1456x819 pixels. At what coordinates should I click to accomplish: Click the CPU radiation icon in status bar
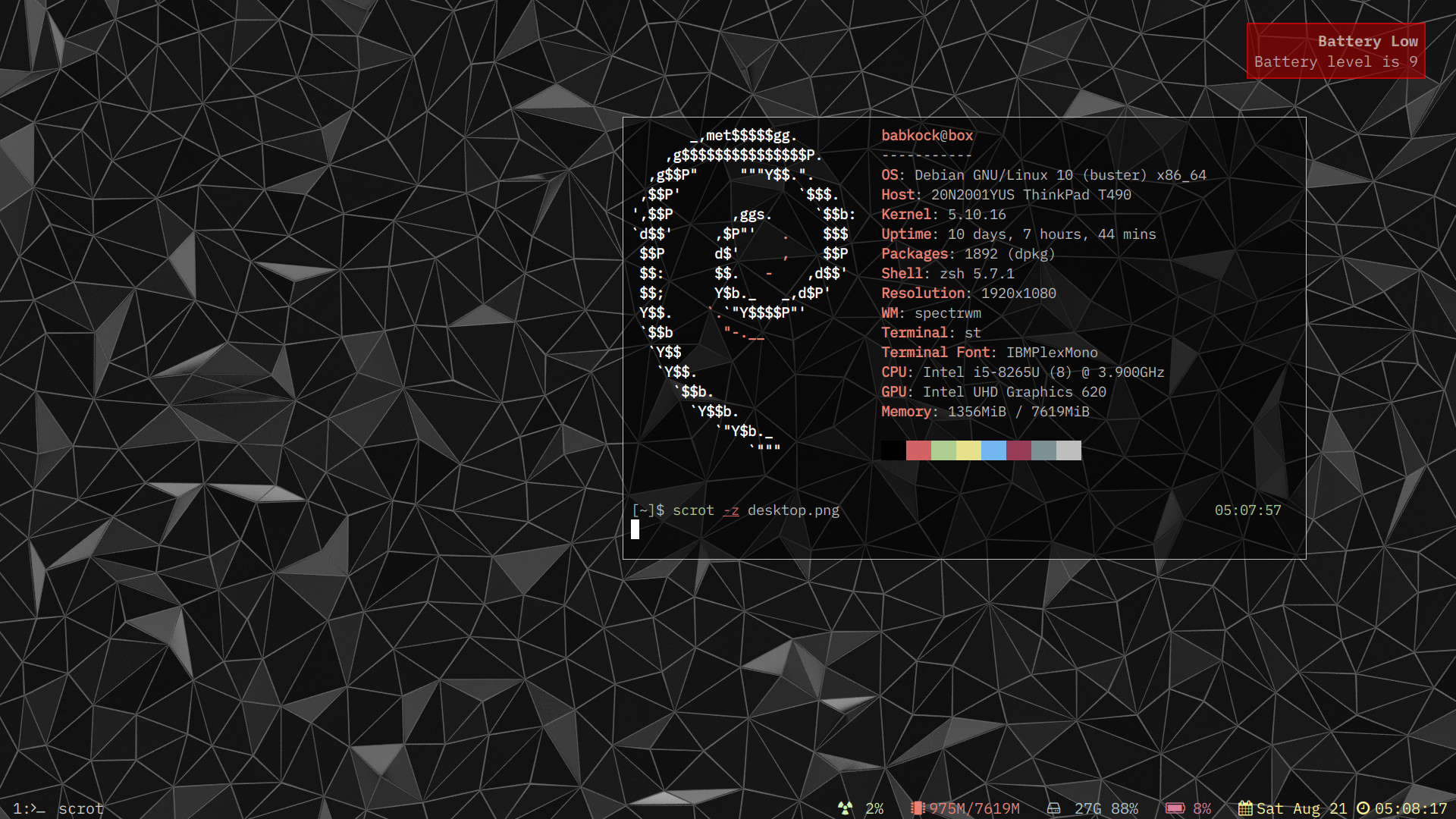[845, 808]
